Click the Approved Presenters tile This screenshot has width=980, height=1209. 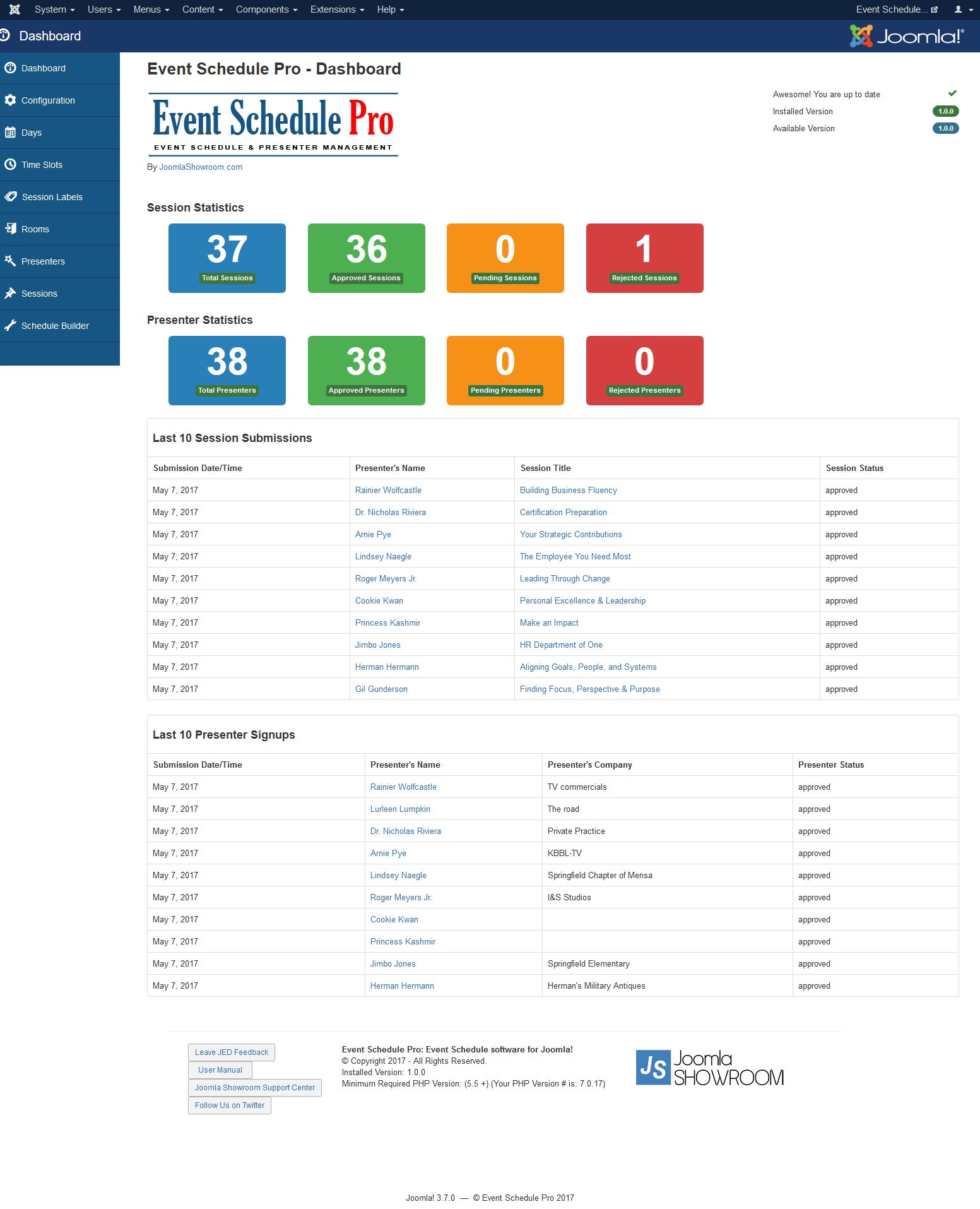(x=367, y=371)
